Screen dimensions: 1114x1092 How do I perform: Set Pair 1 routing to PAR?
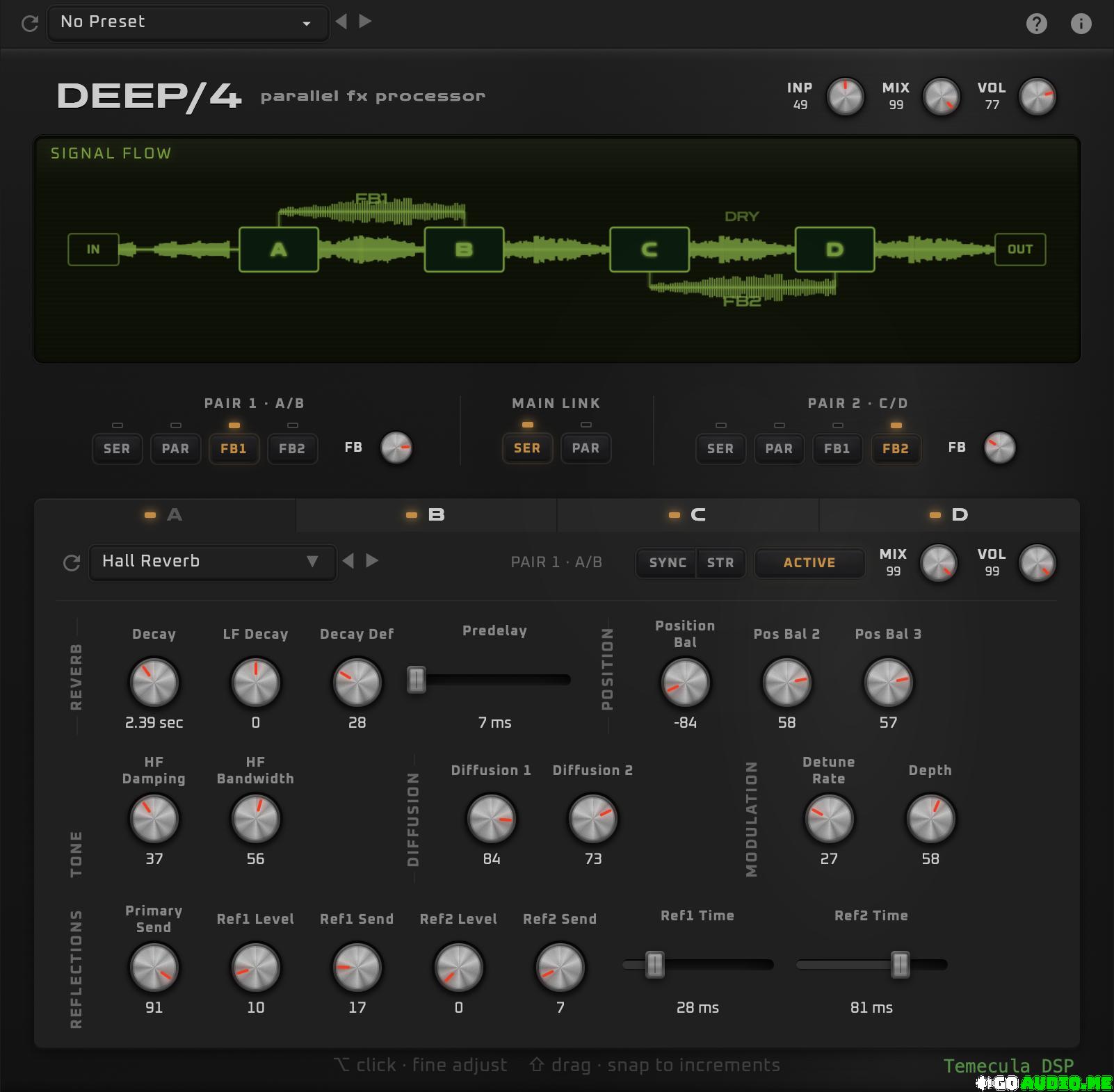[x=175, y=448]
